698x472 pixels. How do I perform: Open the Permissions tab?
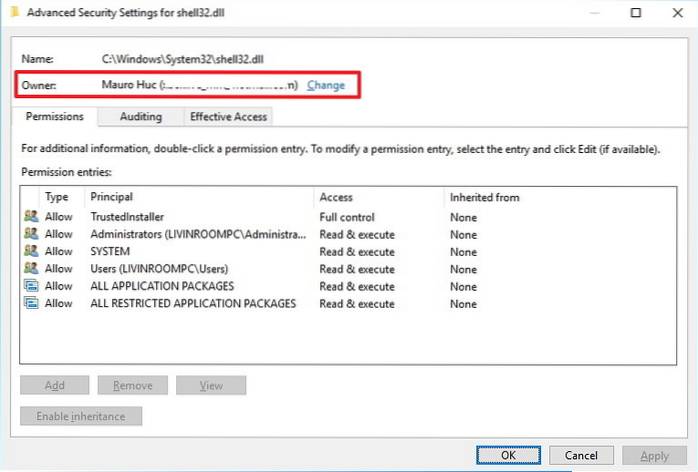click(54, 117)
